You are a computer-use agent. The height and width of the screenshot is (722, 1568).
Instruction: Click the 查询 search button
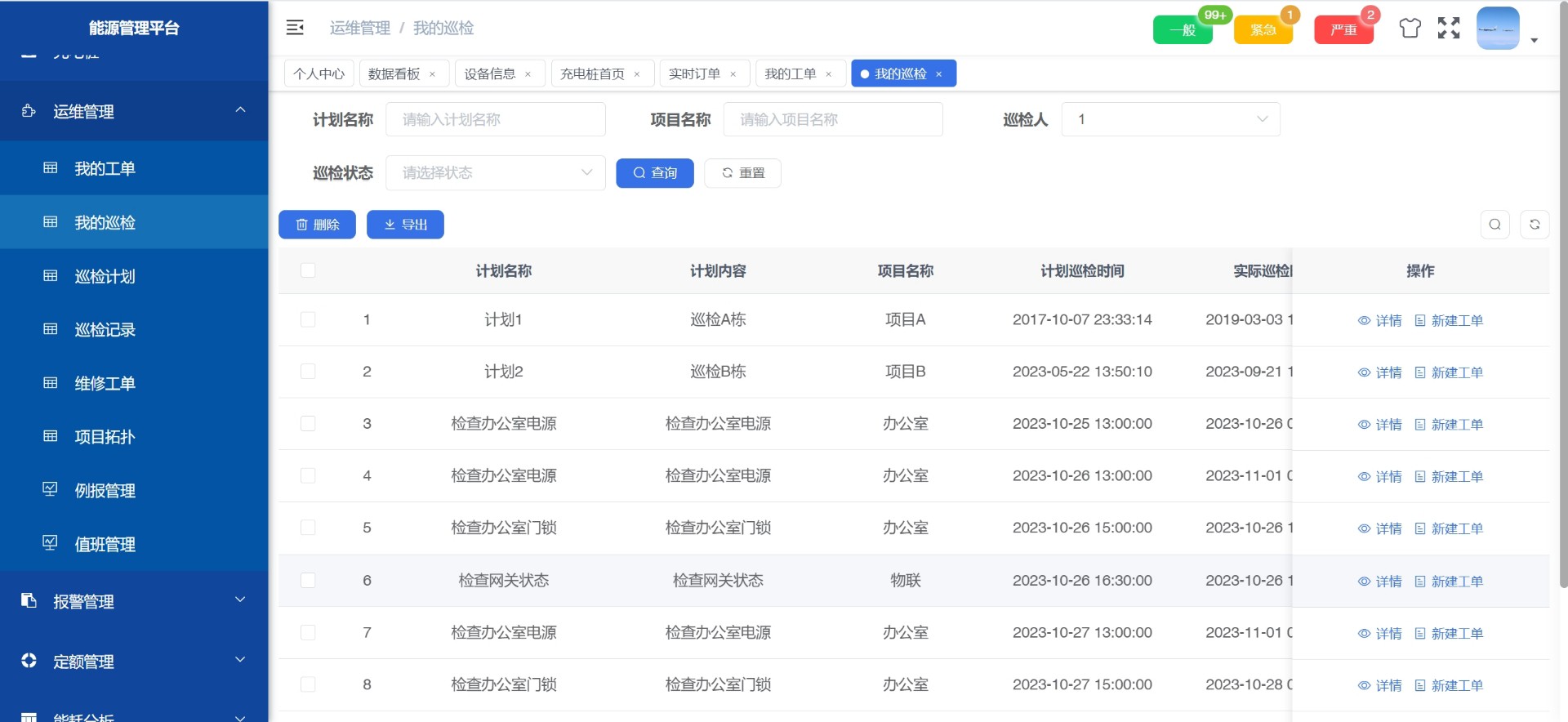pos(654,173)
